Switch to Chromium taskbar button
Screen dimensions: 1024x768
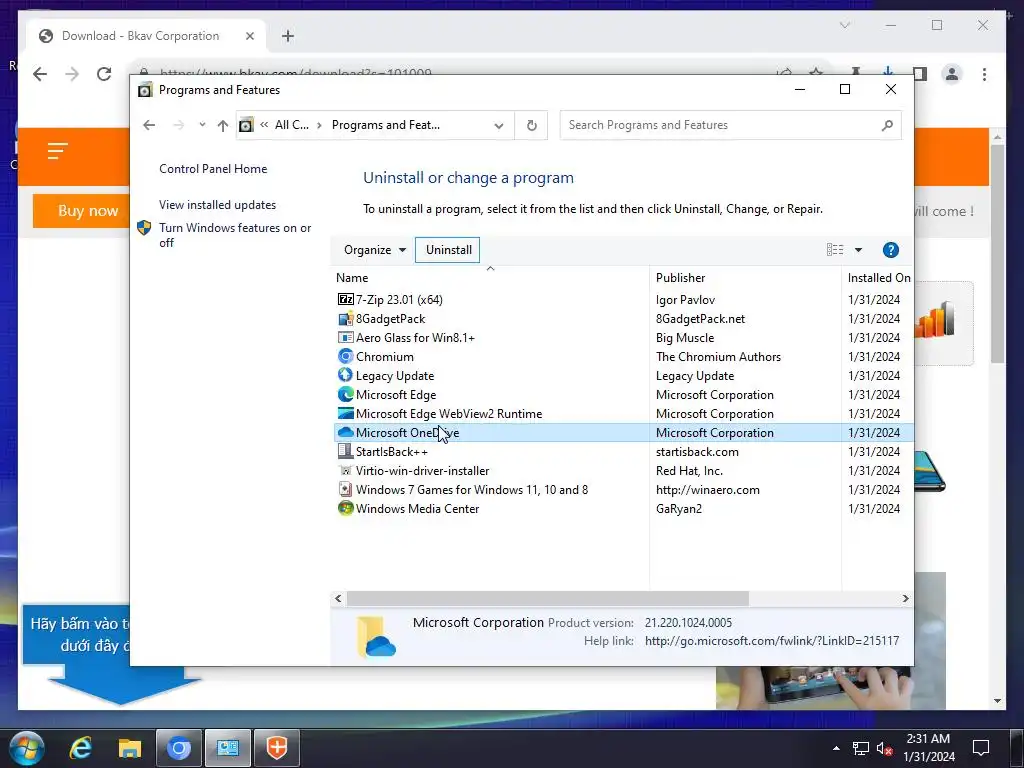tap(178, 748)
